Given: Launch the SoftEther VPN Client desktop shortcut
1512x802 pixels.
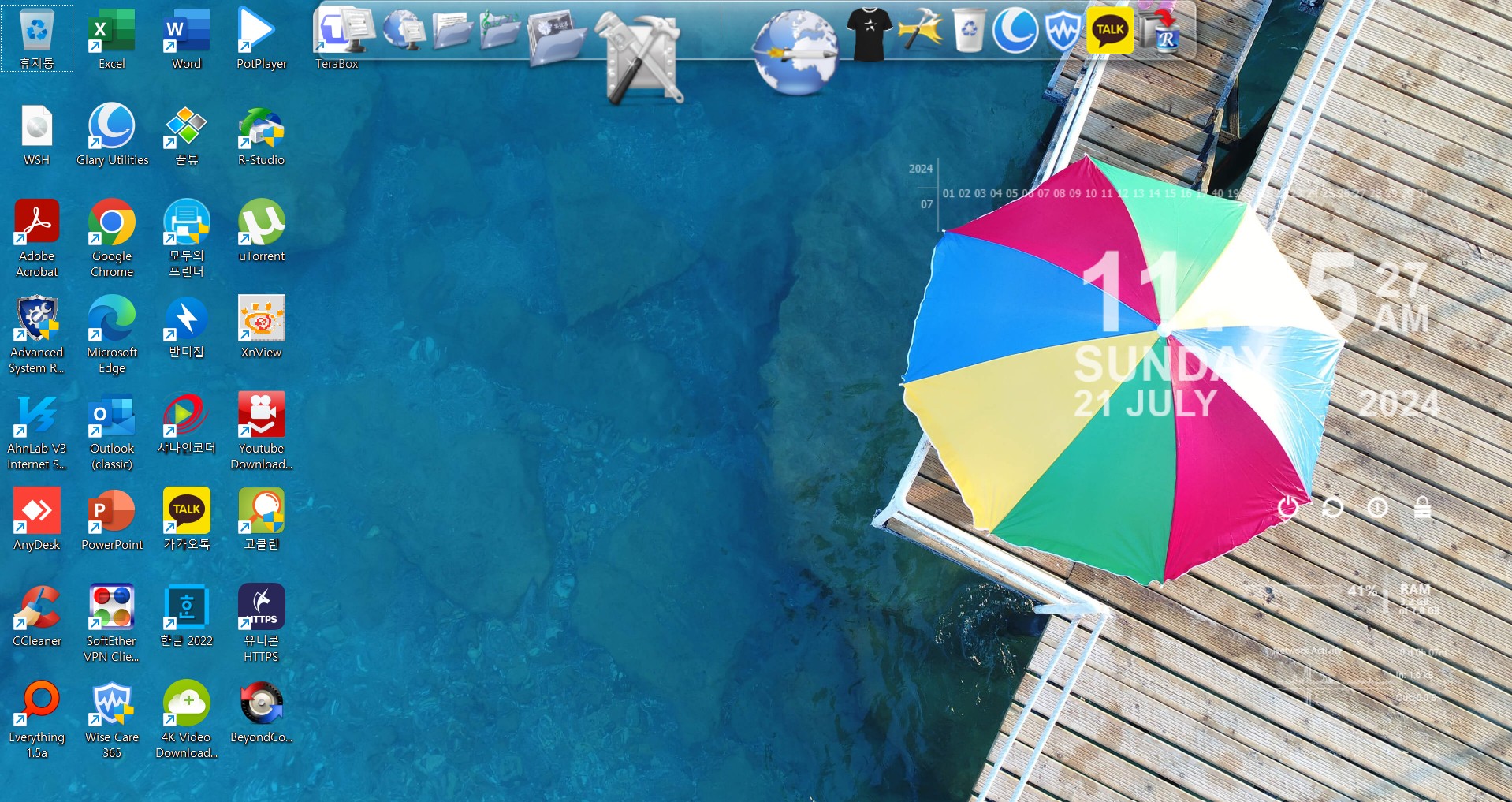Looking at the screenshot, I should point(112,623).
